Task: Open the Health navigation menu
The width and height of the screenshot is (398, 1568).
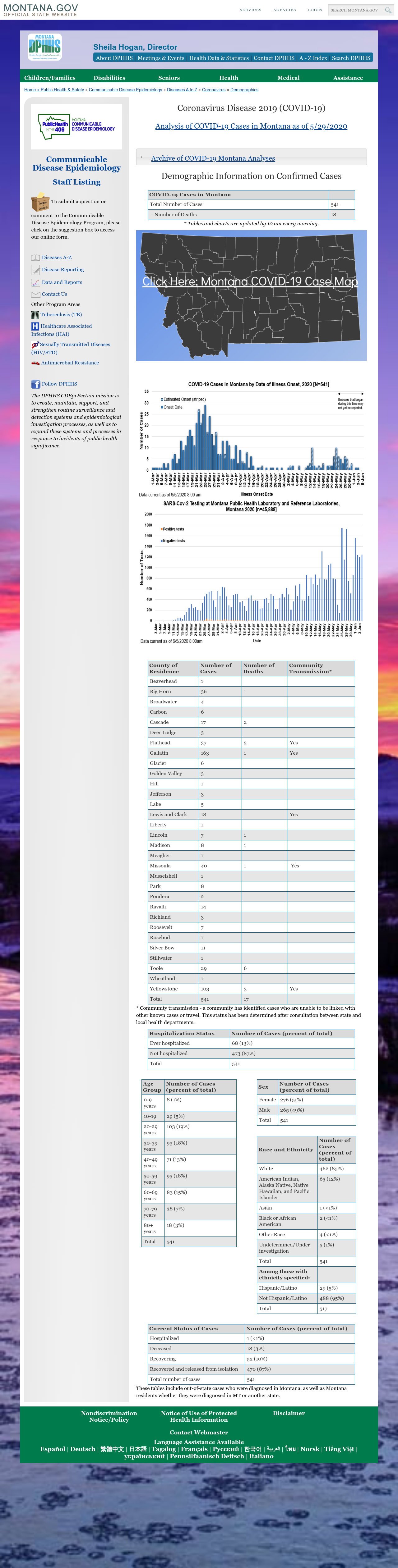Action: click(229, 78)
